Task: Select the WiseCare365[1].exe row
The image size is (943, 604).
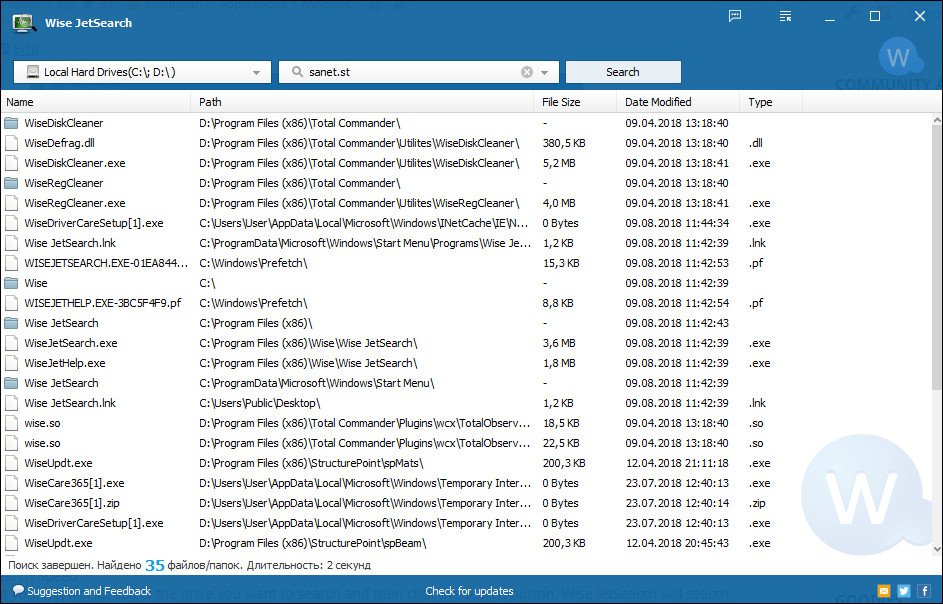Action: click(466, 483)
